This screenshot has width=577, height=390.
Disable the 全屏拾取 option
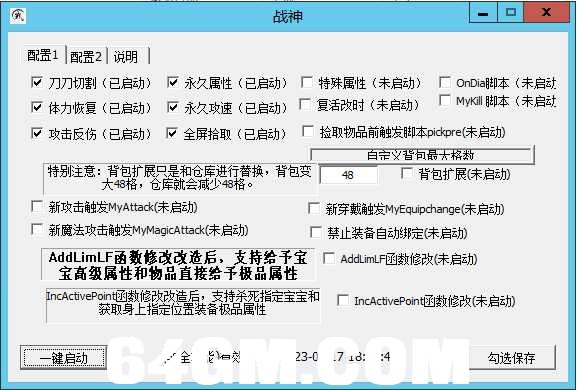[x=172, y=133]
